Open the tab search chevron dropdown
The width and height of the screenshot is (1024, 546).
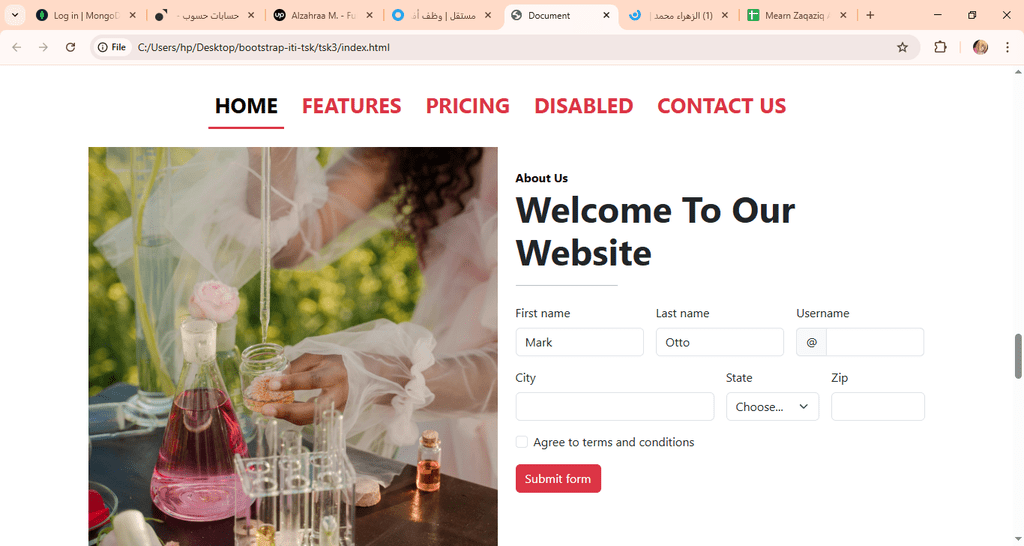14,15
